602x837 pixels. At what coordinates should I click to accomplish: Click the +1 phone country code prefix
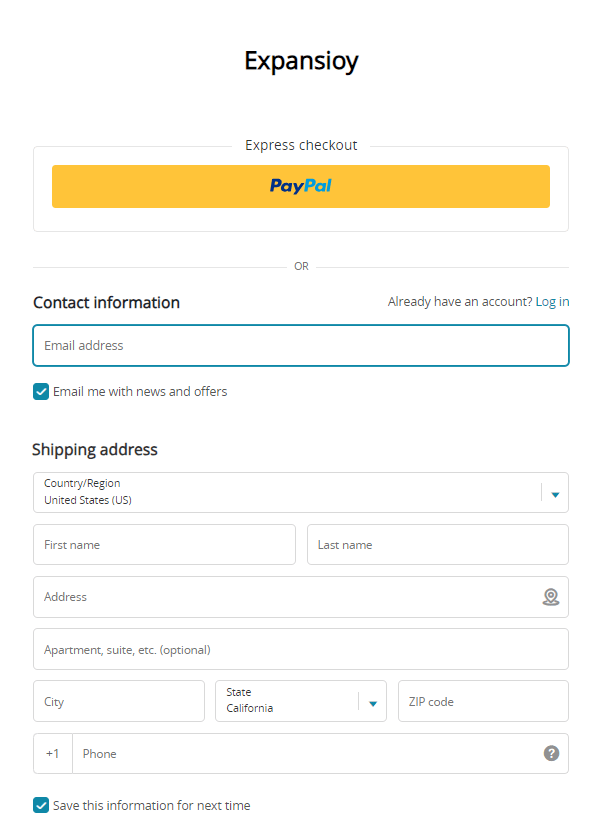point(53,753)
